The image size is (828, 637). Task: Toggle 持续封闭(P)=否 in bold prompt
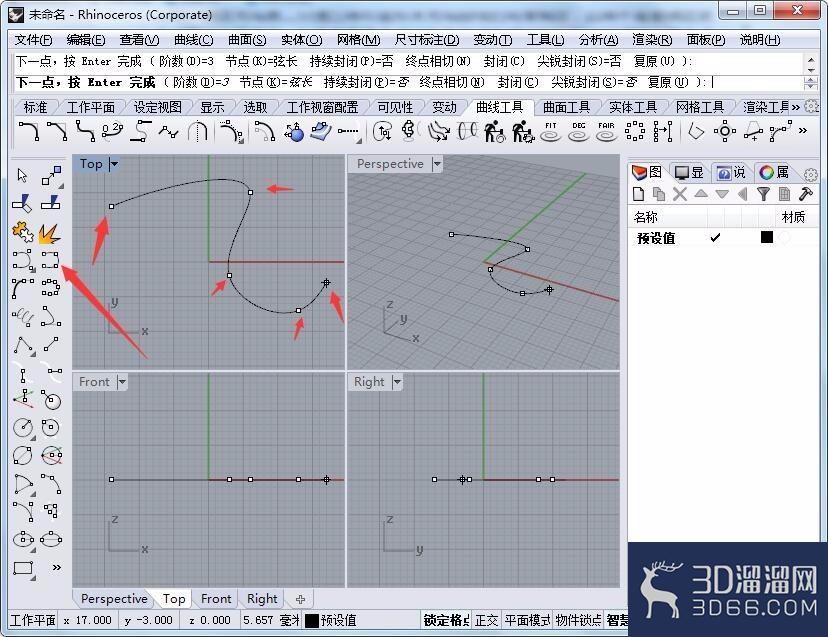(x=366, y=82)
